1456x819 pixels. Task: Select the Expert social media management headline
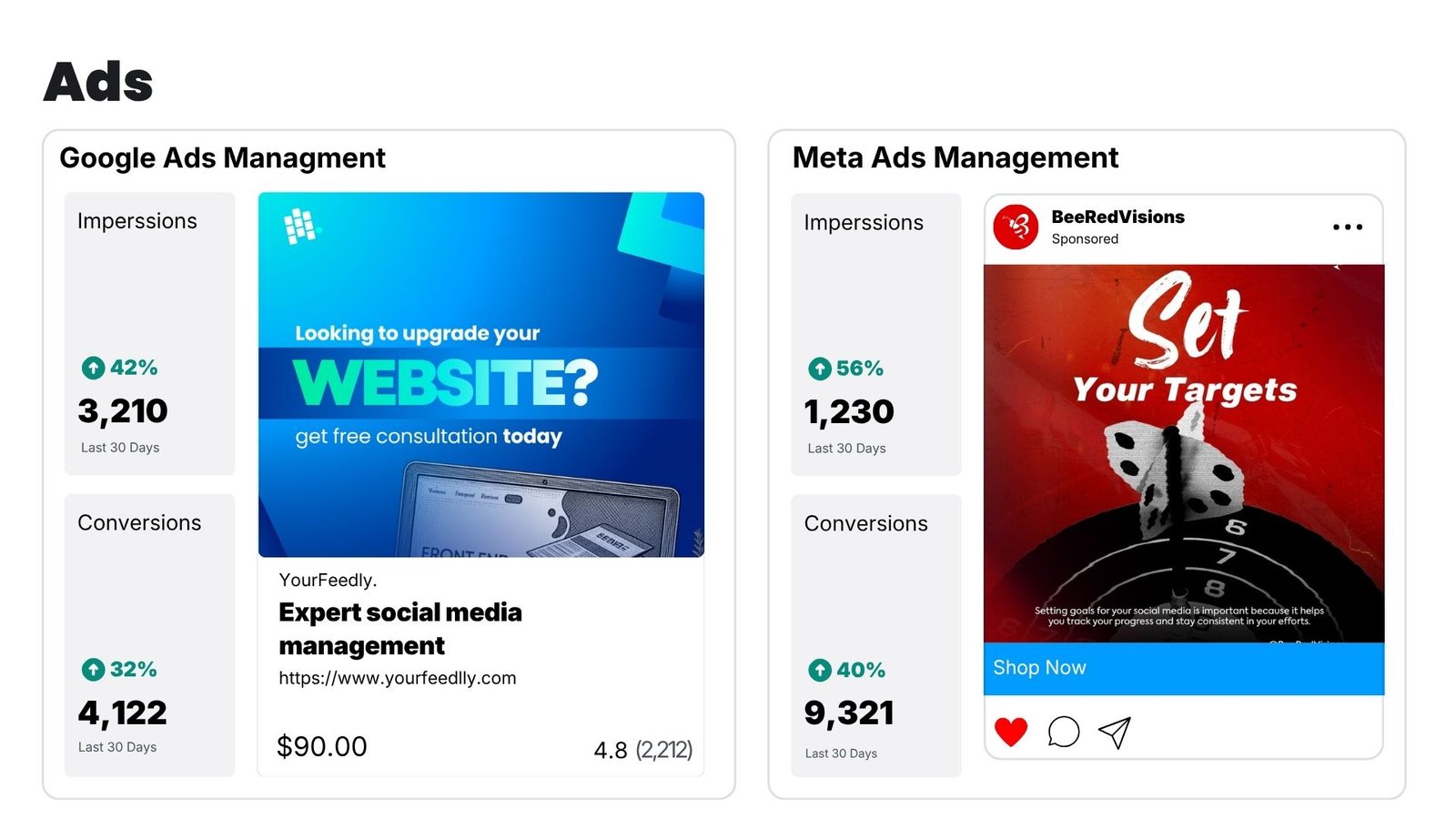tap(400, 629)
